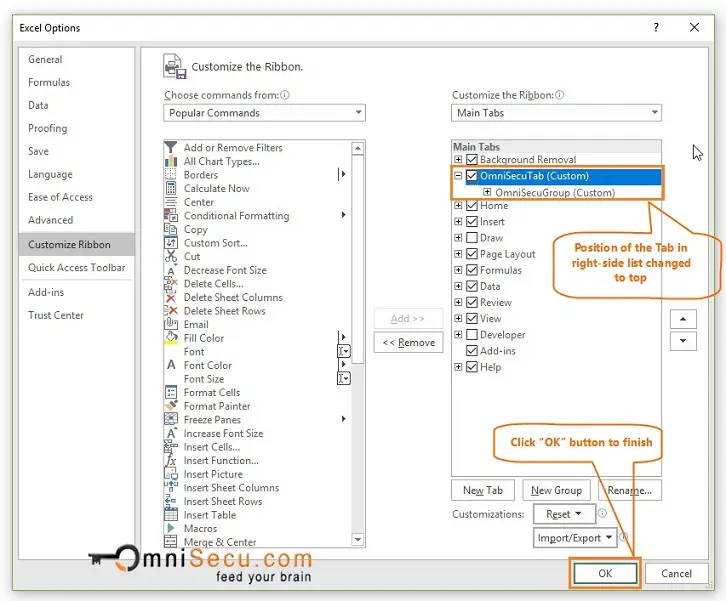Toggle the OmniSecuTab (Custom) checkbox

[472, 175]
